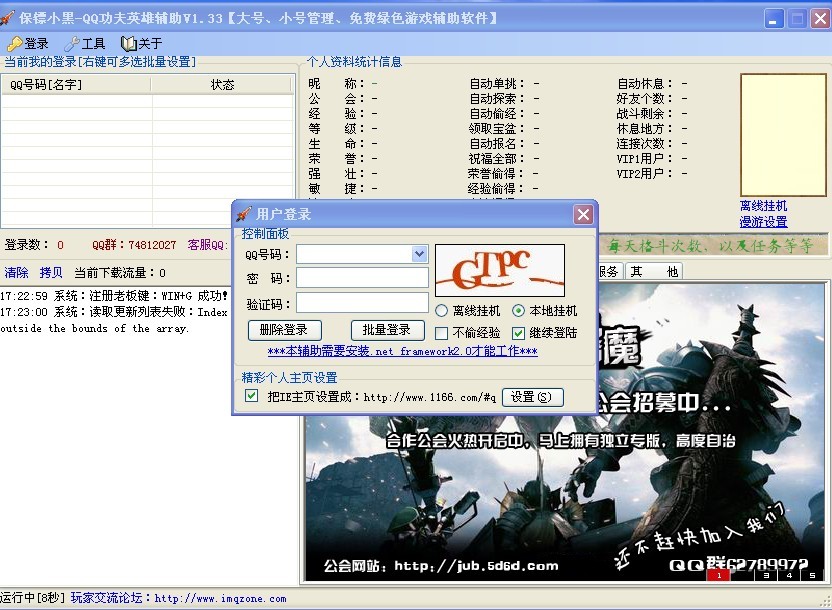Viewport: 832px width, 610px height.
Task: Click the VIP2用户 stat label
Action: pyautogui.click(x=645, y=173)
